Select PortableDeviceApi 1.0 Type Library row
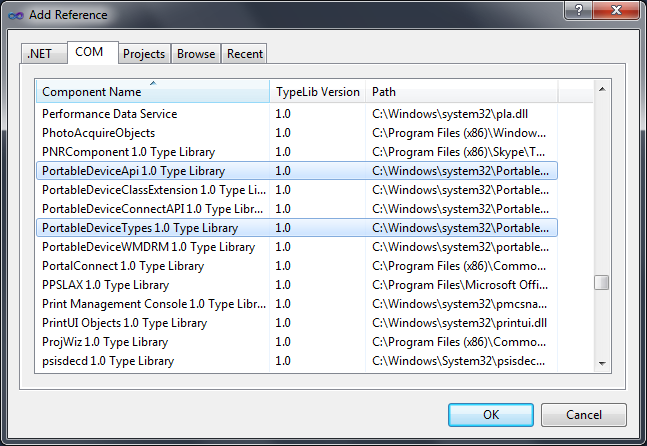 pyautogui.click(x=150, y=171)
